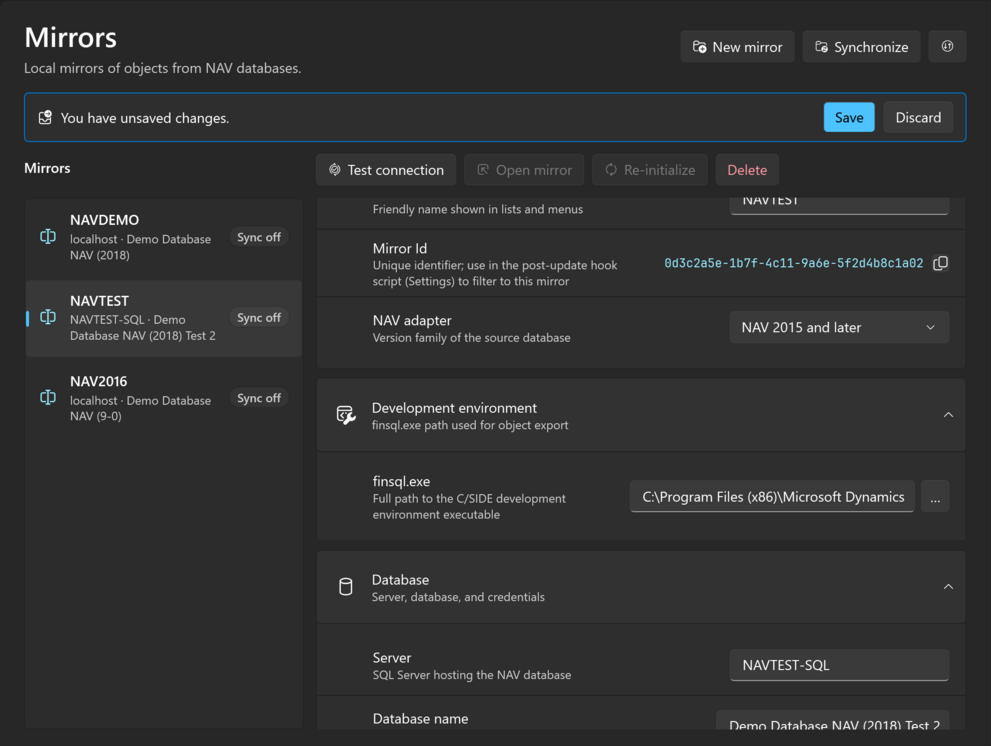Select the NAVTEST mirror in the list
This screenshot has width=991, height=746.
[x=164, y=318]
